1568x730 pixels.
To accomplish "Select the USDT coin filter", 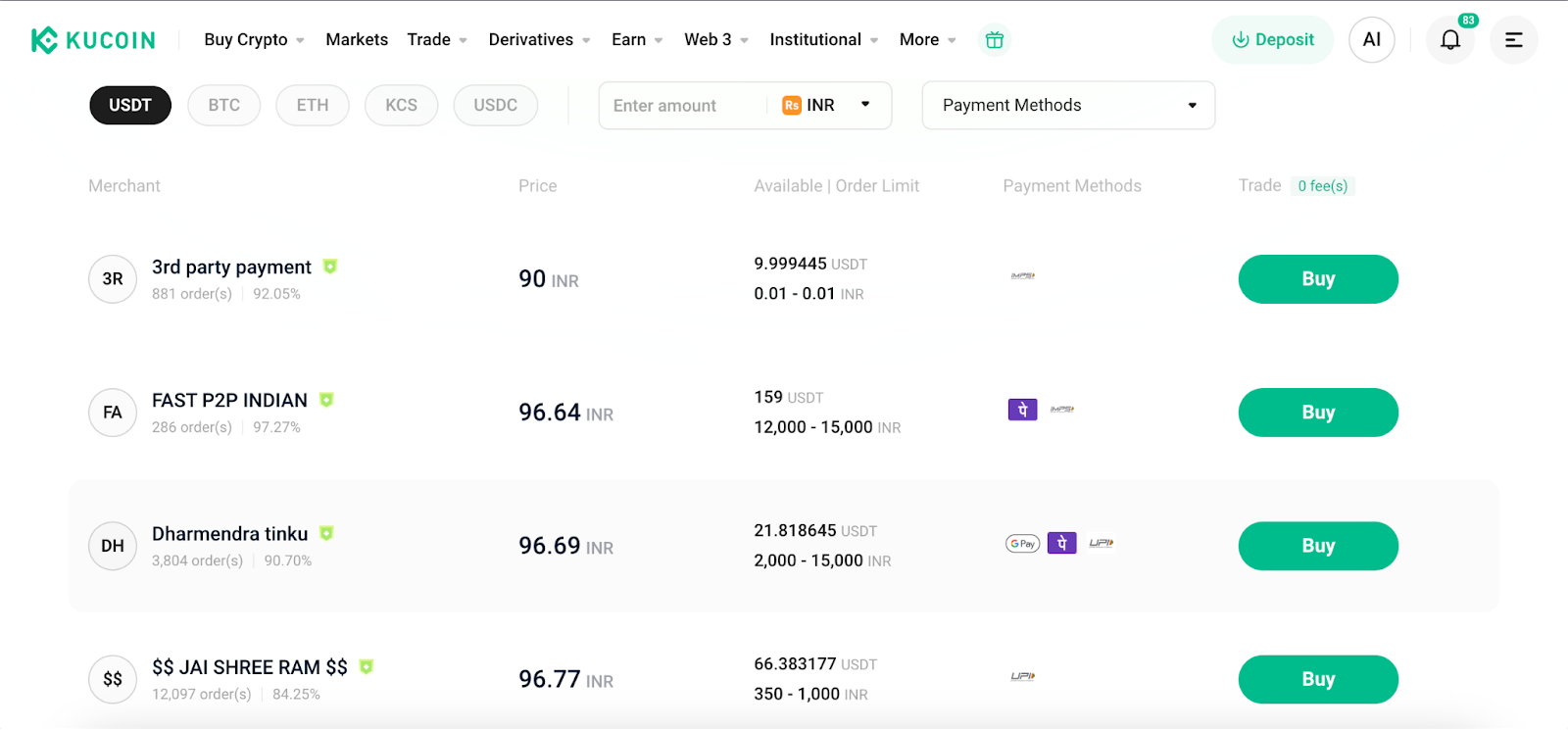I will click(x=130, y=106).
